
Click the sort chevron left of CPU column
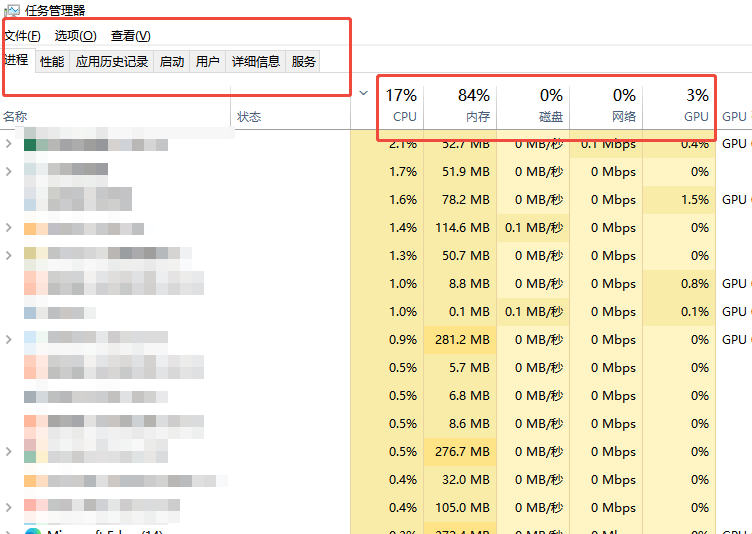click(363, 94)
